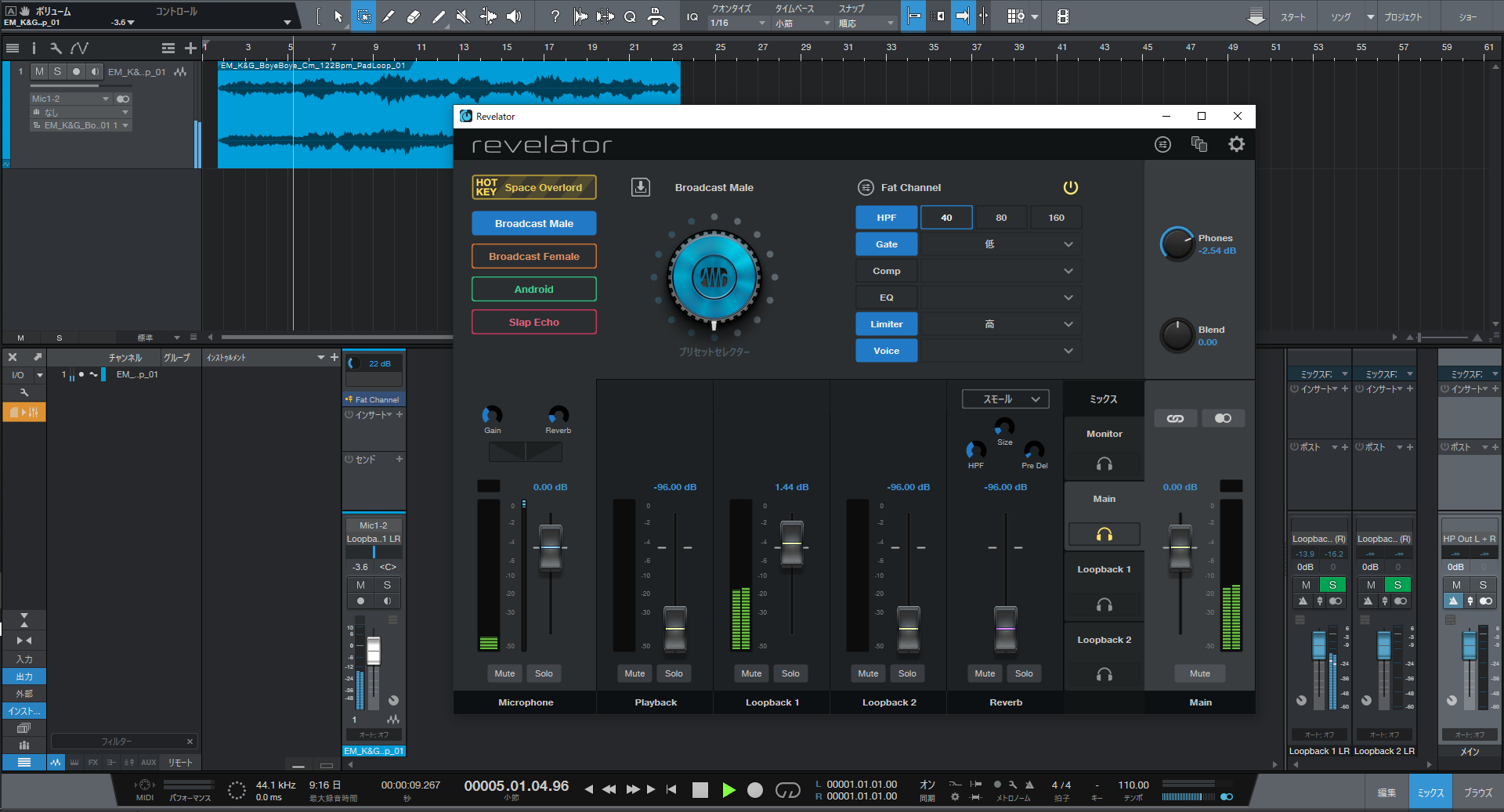Select the Broadcast Male preset
The image size is (1504, 812).
pyautogui.click(x=534, y=223)
